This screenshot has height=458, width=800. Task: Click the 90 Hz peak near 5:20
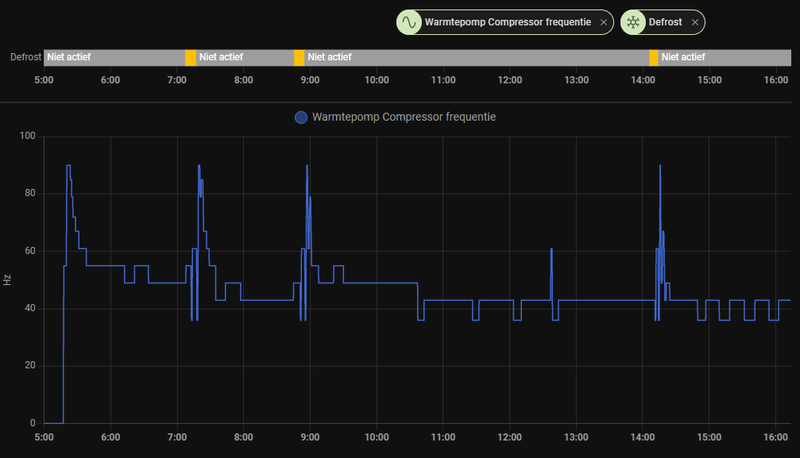pos(68,165)
